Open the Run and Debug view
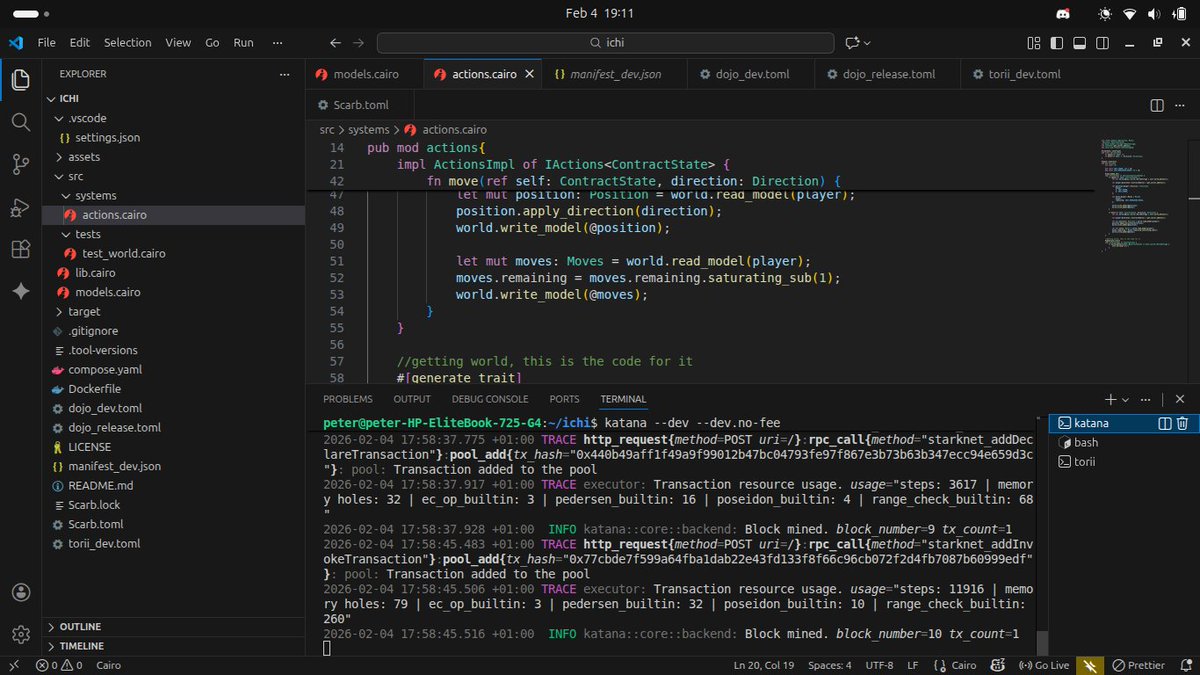 point(20,207)
